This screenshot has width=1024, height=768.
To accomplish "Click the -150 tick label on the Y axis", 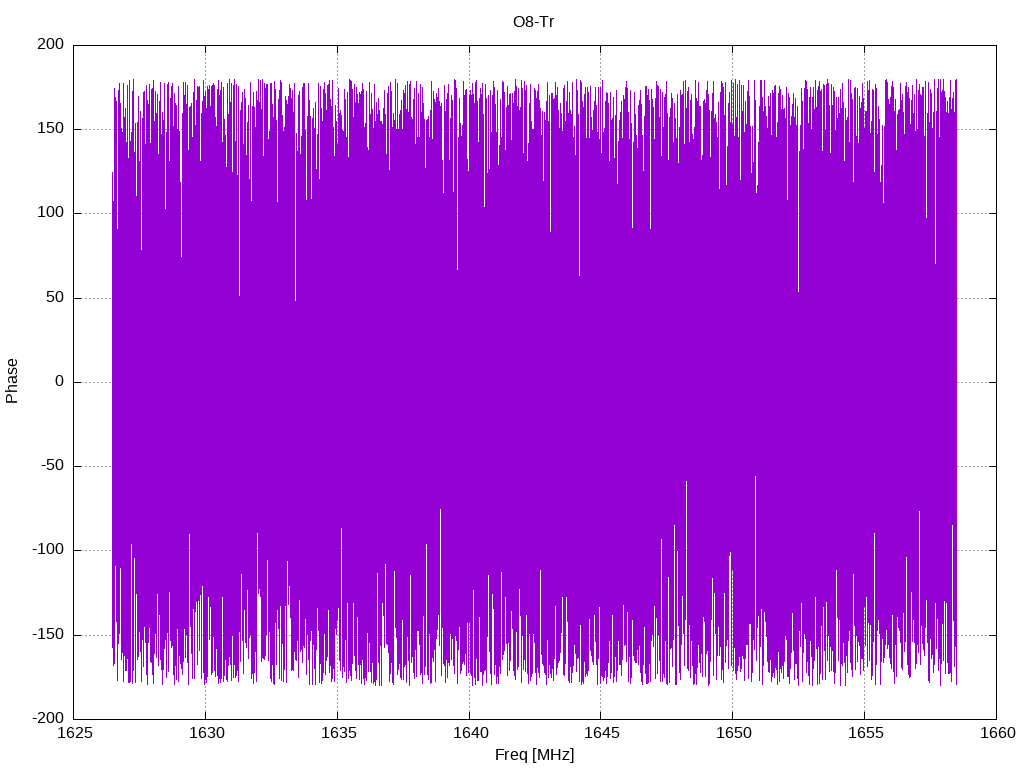I will [x=48, y=634].
